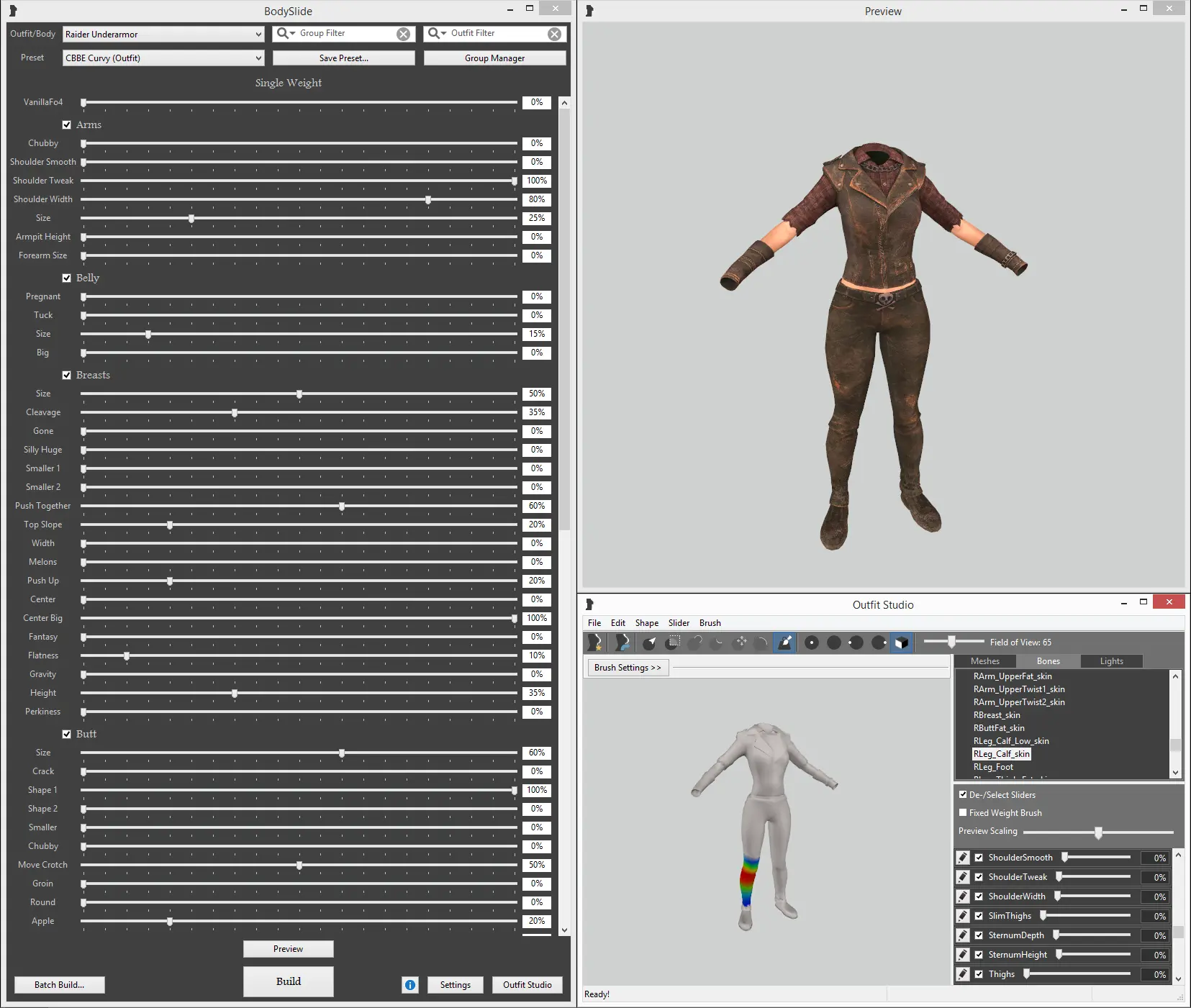Uncheck the Breasts slider category
The image size is (1191, 1008).
click(x=67, y=375)
